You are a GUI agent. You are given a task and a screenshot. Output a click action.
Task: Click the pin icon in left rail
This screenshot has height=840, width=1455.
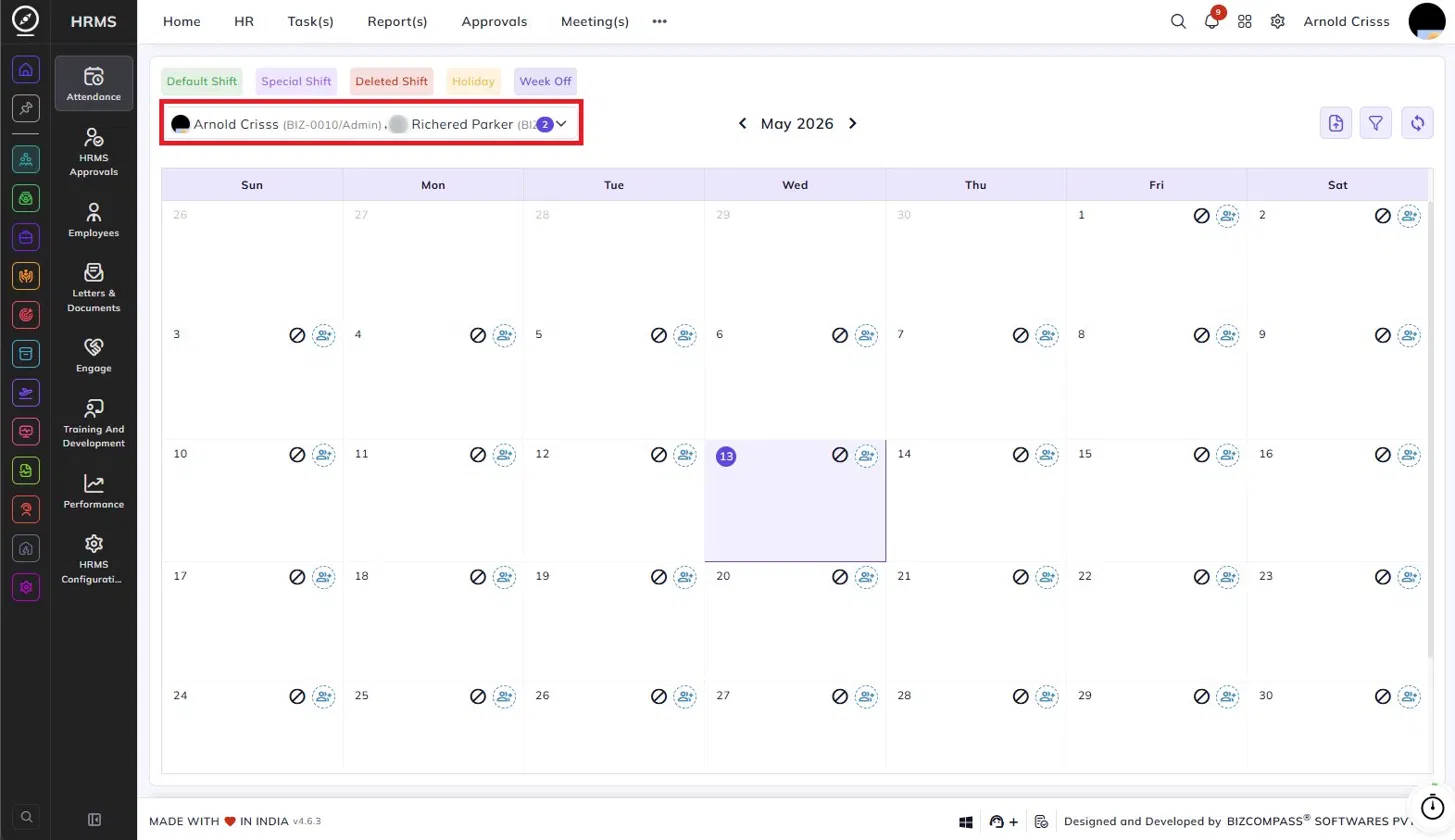pos(26,108)
